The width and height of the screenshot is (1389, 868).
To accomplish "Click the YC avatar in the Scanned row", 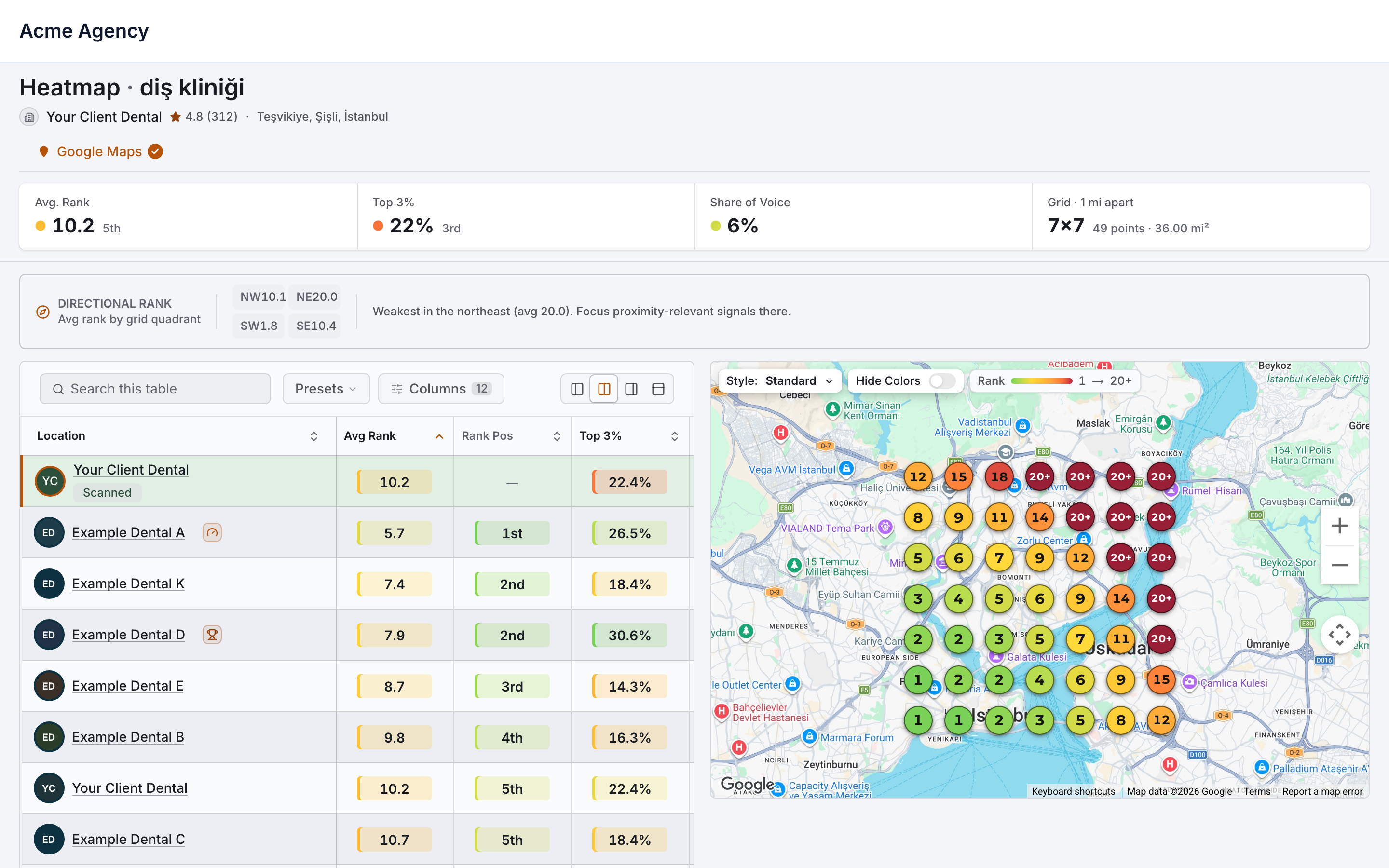I will click(50, 481).
